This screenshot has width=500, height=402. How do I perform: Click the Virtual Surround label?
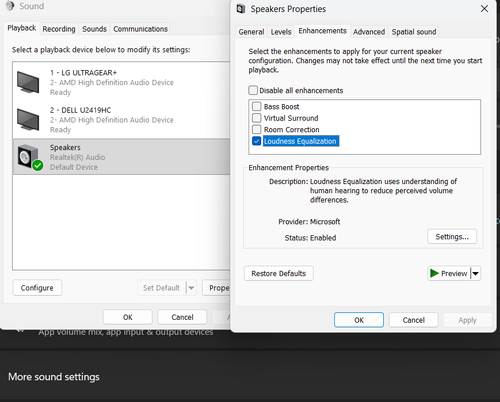click(x=291, y=118)
